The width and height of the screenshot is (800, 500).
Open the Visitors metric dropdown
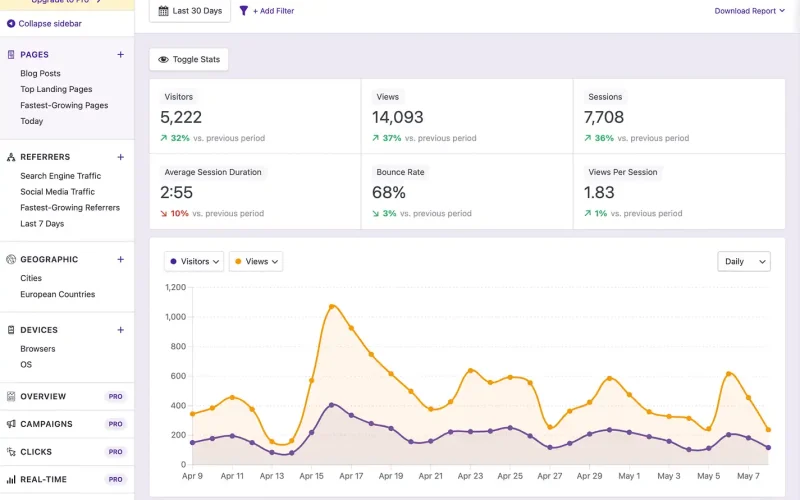pos(195,261)
